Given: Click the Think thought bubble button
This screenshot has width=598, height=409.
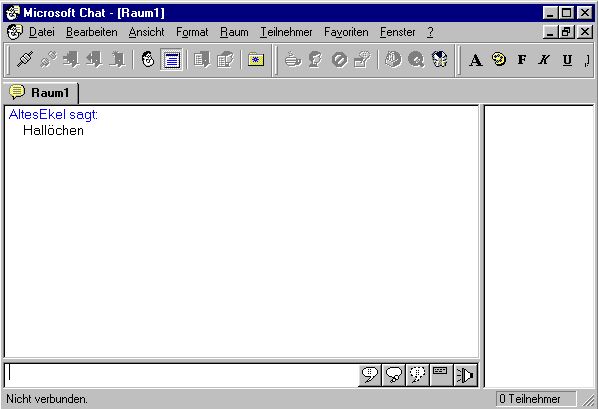Looking at the screenshot, I should tap(394, 375).
